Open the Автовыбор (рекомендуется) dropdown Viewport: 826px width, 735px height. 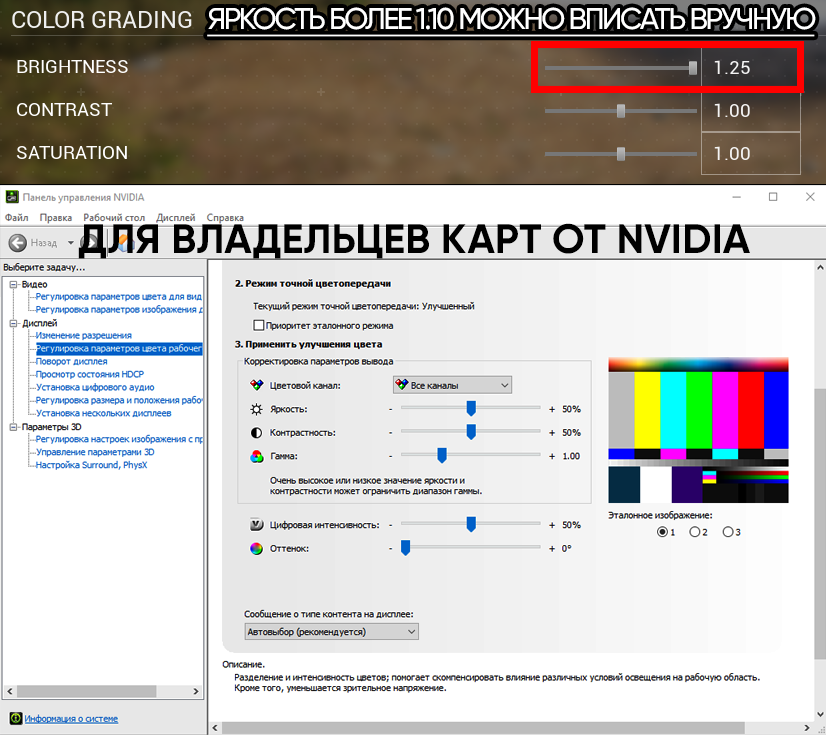pyautogui.click(x=331, y=631)
